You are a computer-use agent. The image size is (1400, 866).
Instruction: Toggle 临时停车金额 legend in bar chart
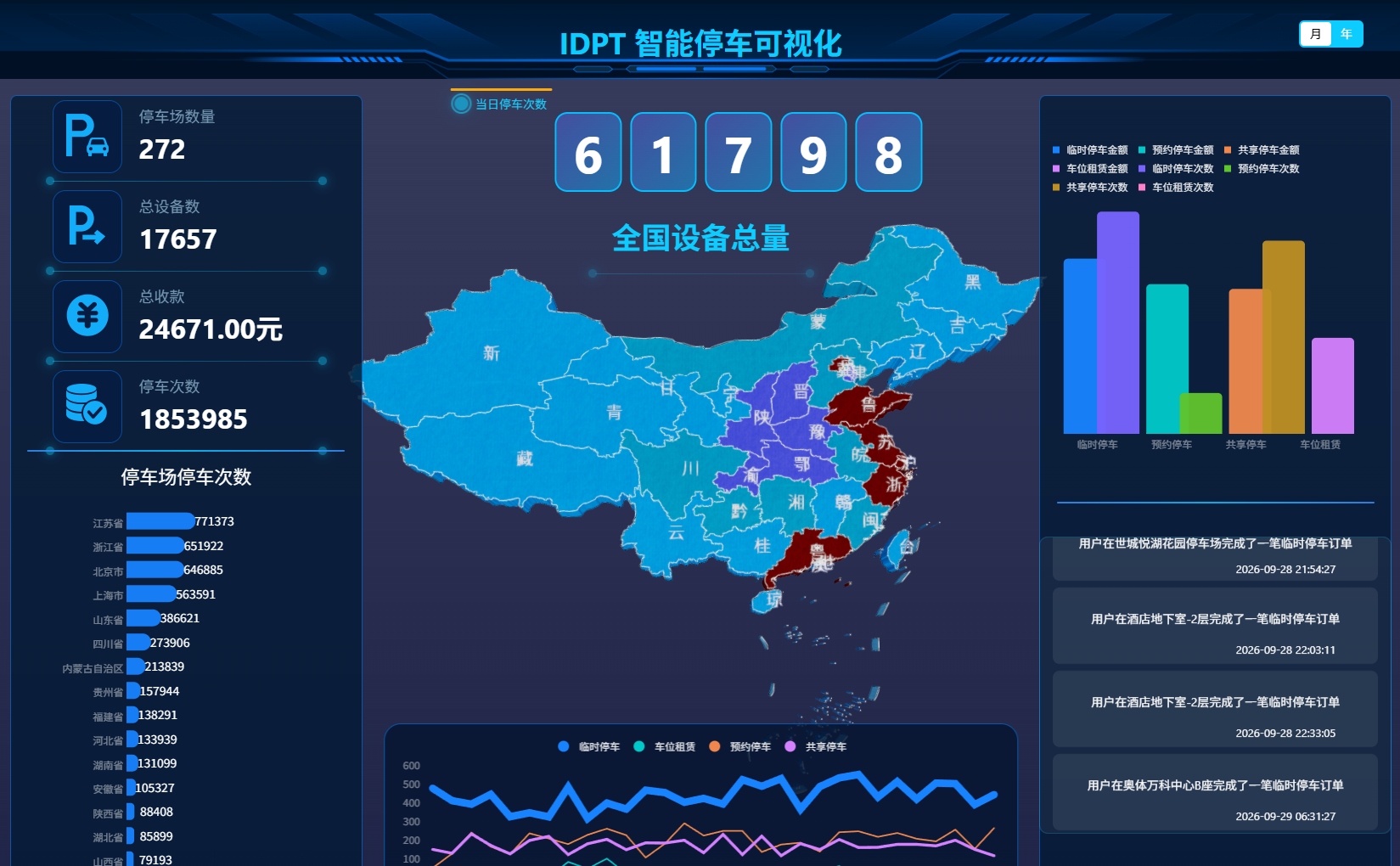pos(1090,150)
